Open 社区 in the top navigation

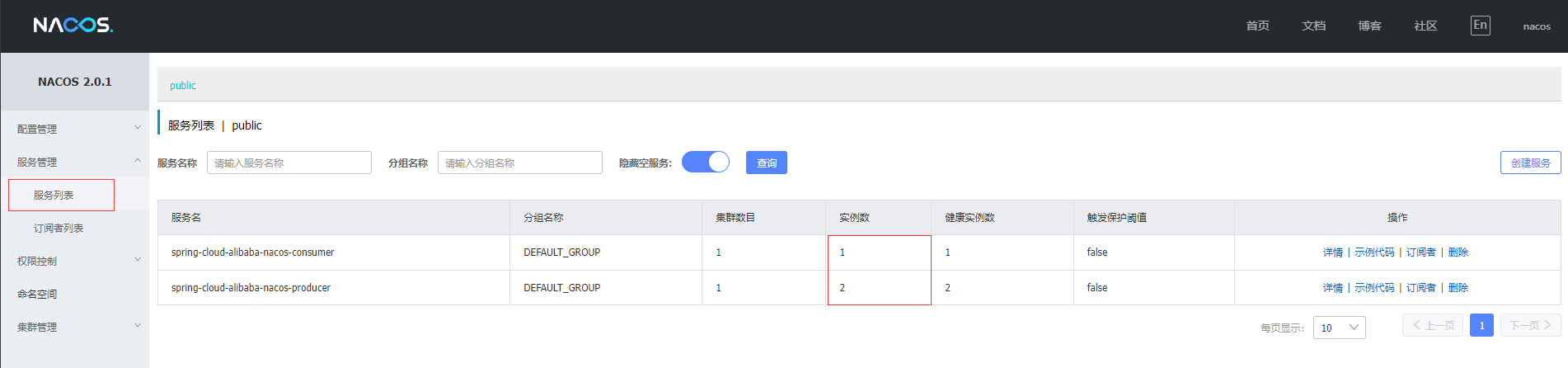(x=1426, y=26)
